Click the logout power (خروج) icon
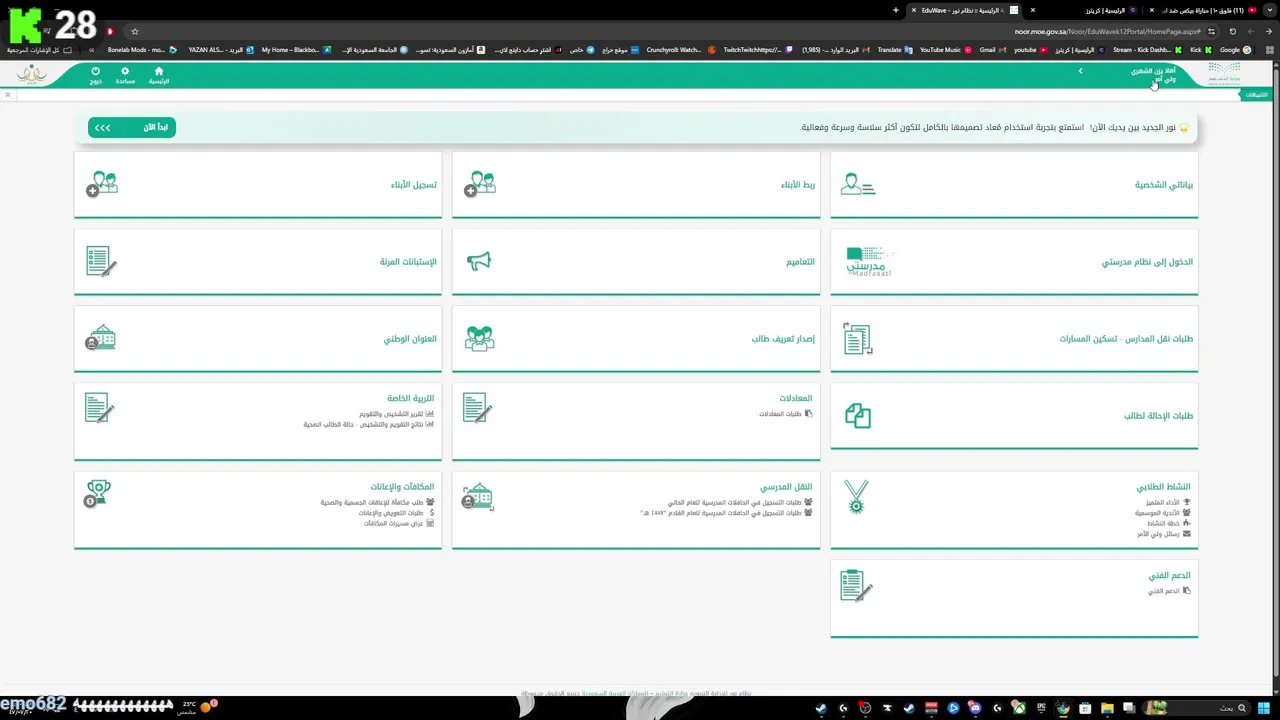The image size is (1280, 720). (x=96, y=72)
